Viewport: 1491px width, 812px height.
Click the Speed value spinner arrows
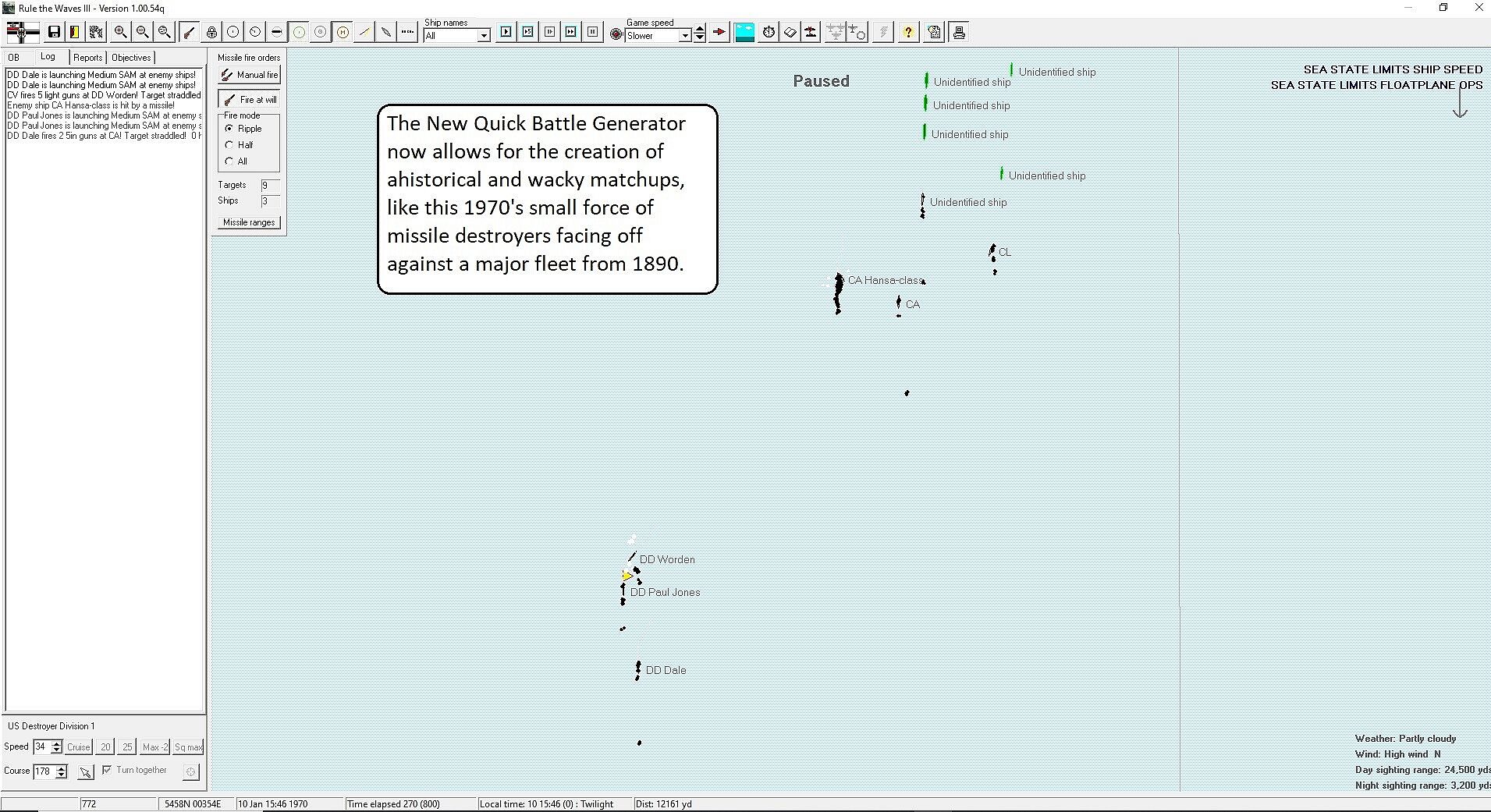click(x=56, y=747)
